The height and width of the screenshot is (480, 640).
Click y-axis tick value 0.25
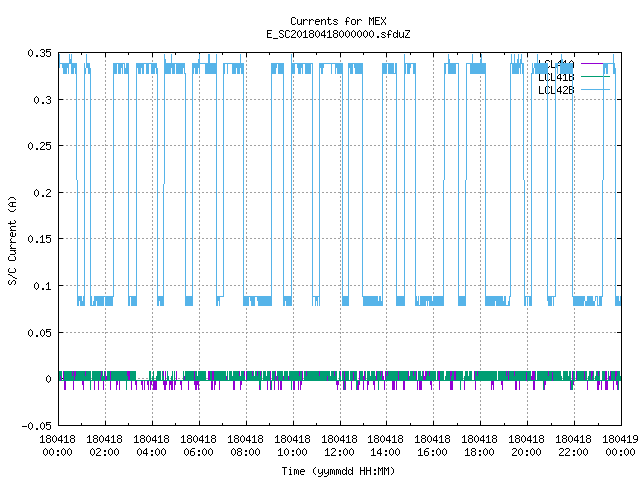click(x=40, y=146)
